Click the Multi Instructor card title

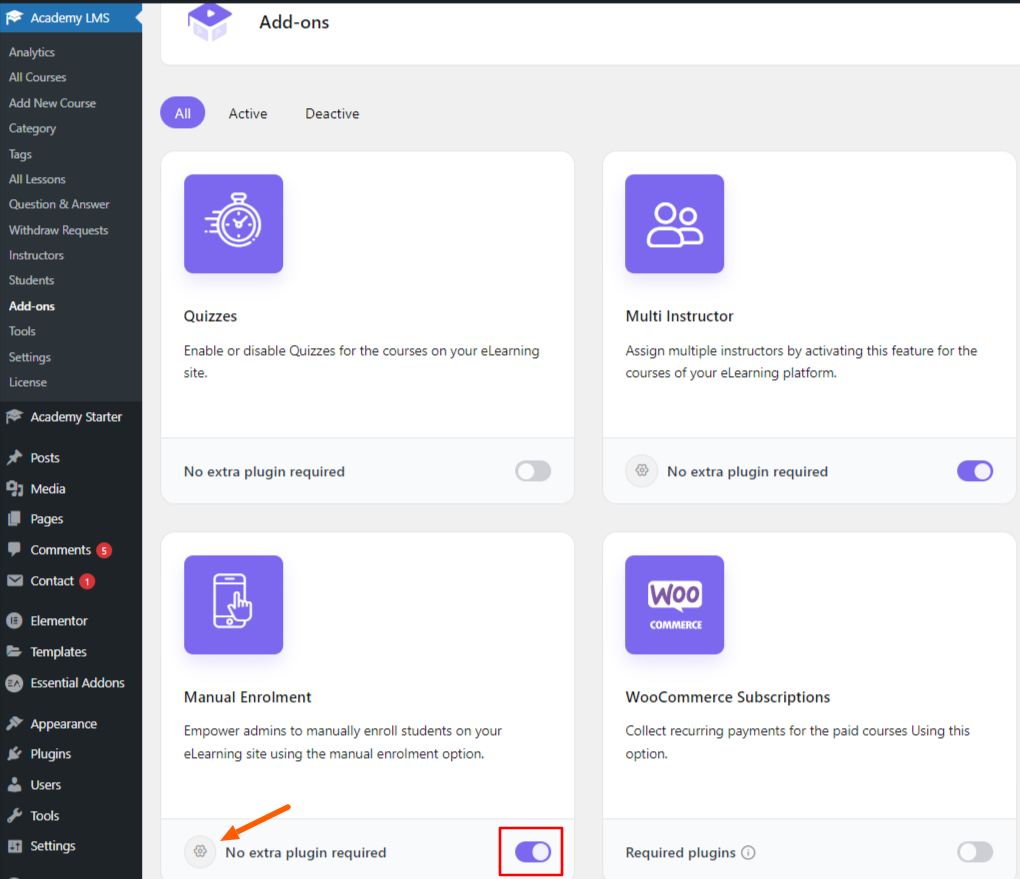click(679, 316)
